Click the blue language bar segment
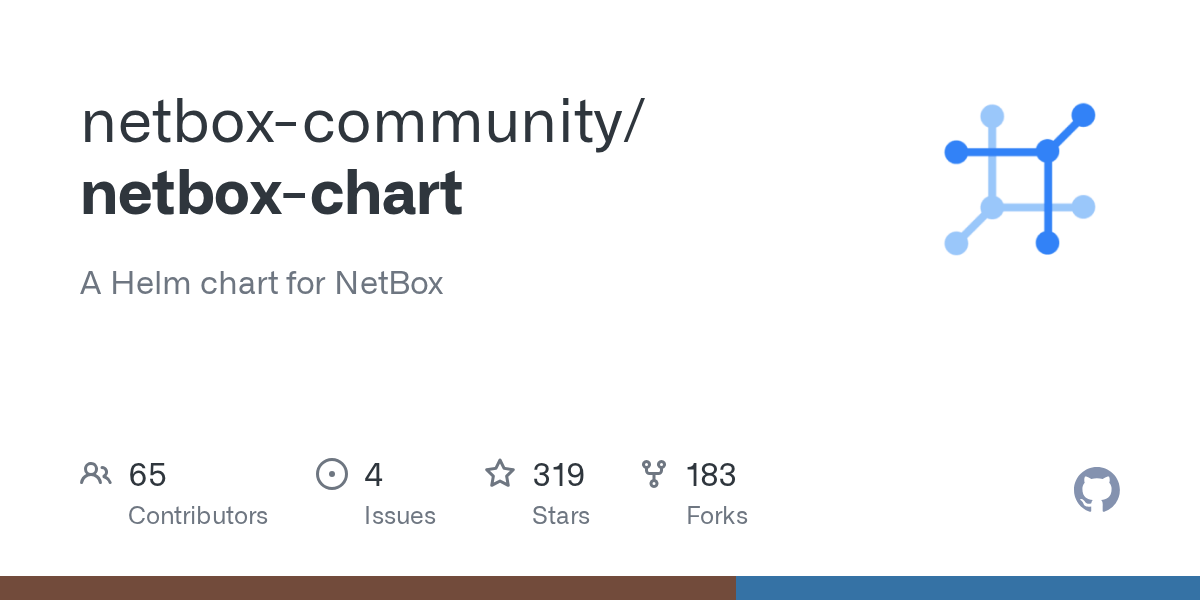 (x=968, y=588)
